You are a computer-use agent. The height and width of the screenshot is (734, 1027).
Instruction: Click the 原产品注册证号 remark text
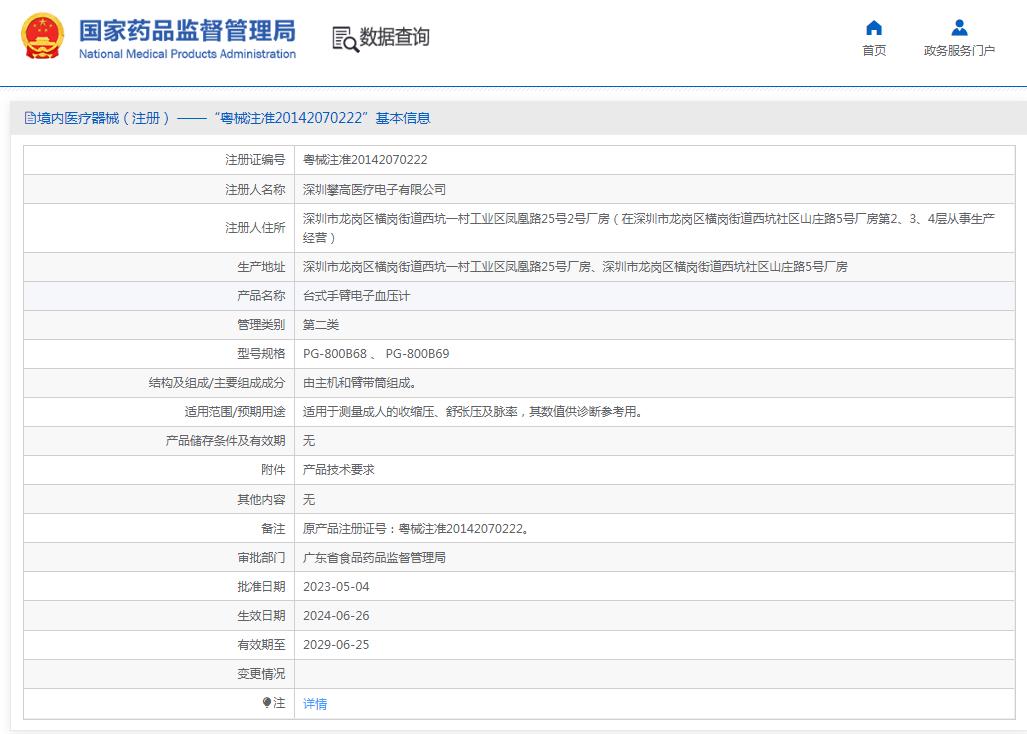point(416,528)
